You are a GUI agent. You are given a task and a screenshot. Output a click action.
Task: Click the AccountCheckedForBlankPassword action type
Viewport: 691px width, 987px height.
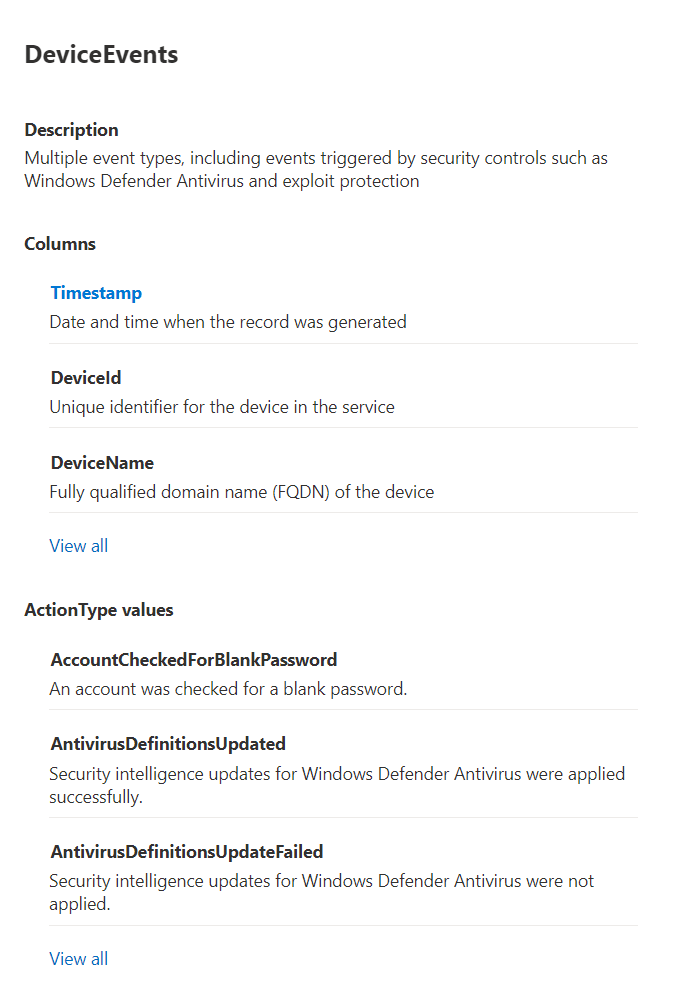point(194,660)
